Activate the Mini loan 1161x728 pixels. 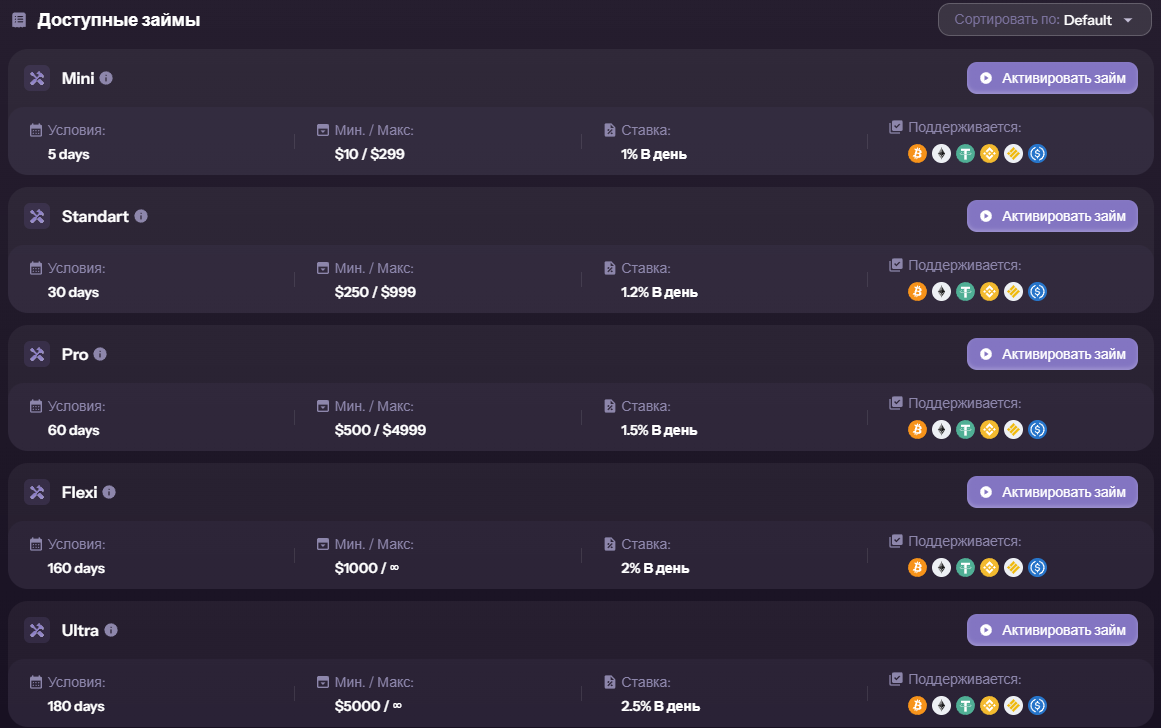pyautogui.click(x=1052, y=78)
